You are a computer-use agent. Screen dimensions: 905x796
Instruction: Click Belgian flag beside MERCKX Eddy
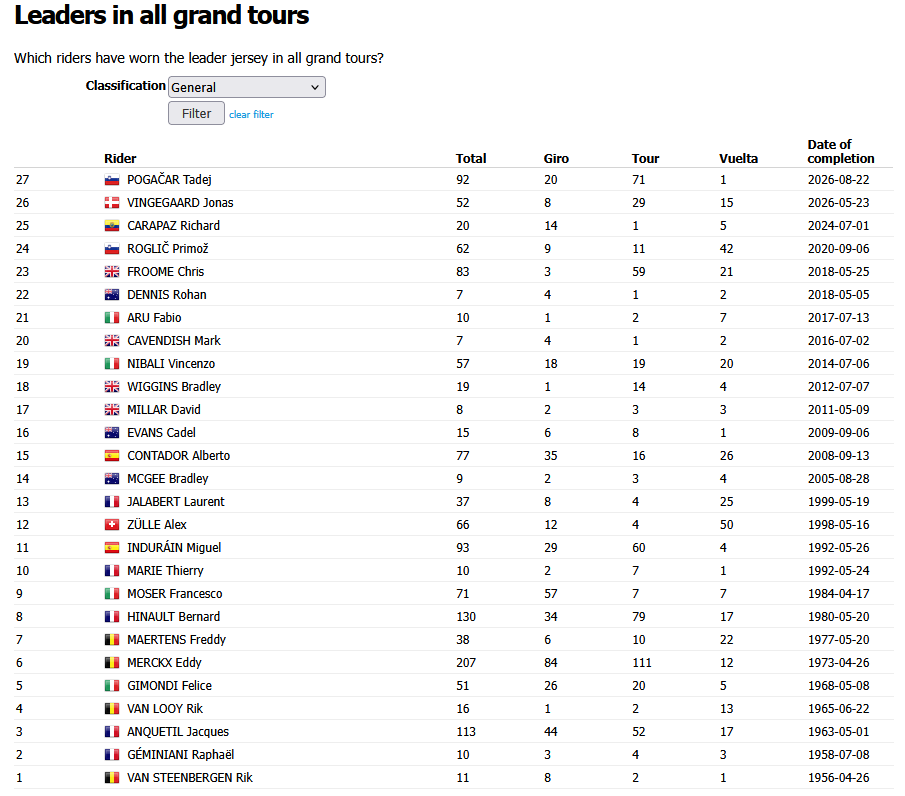[112, 663]
